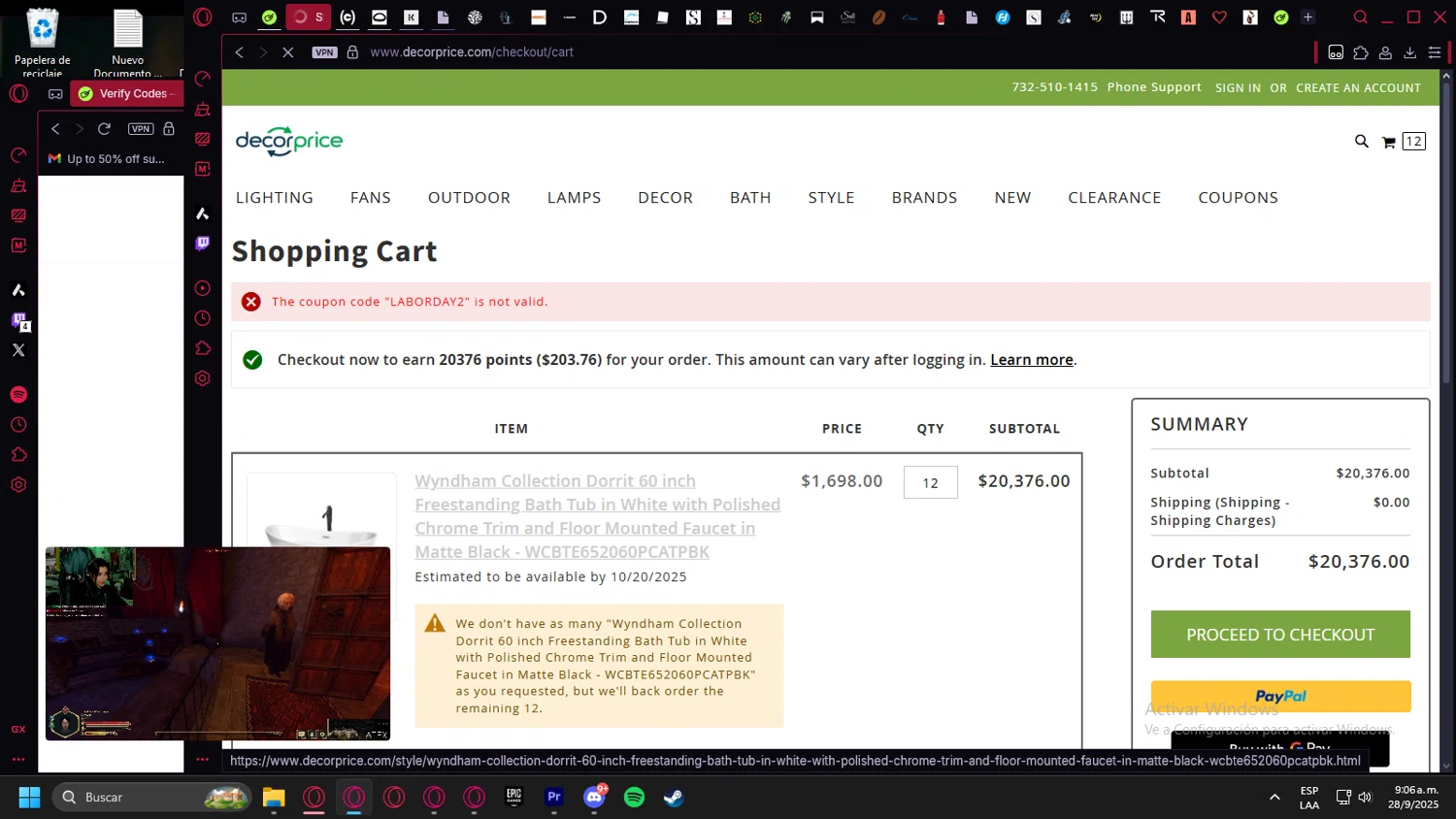Open the downloads icon in top toolbar
Viewport: 1456px width, 819px height.
coord(1410,52)
